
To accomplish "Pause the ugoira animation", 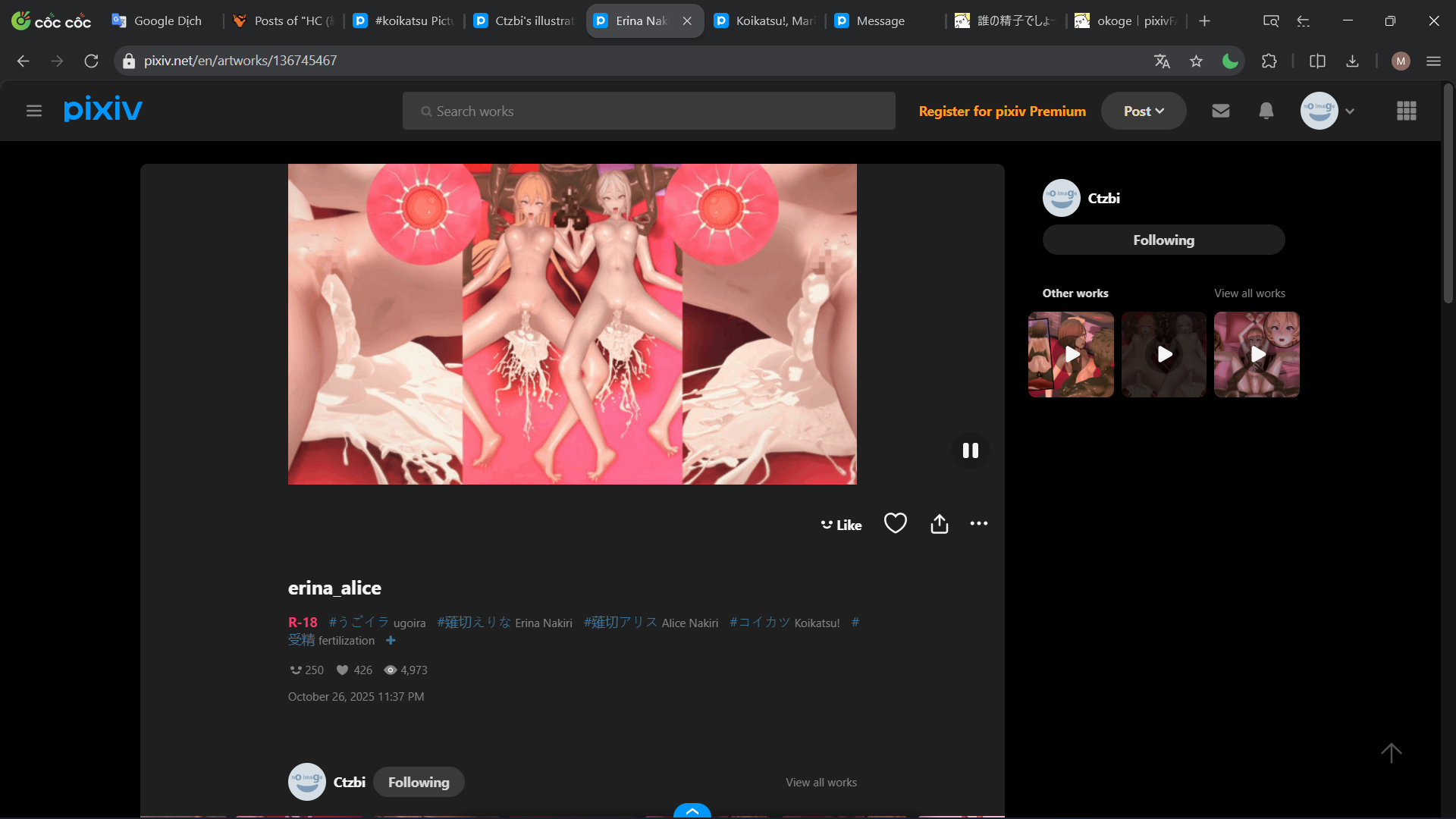I will [971, 450].
